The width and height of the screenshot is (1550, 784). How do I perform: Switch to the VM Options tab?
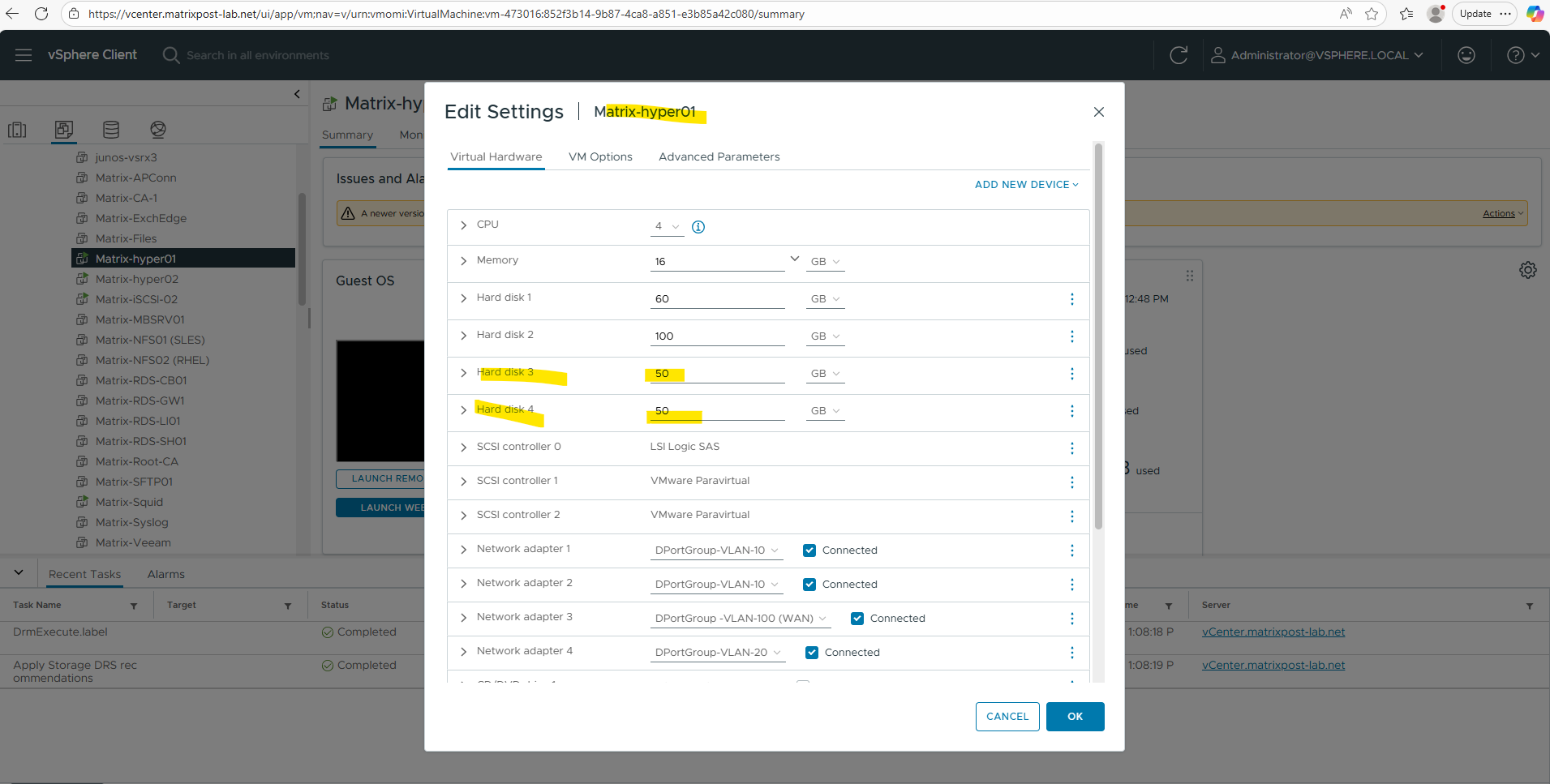tap(600, 157)
